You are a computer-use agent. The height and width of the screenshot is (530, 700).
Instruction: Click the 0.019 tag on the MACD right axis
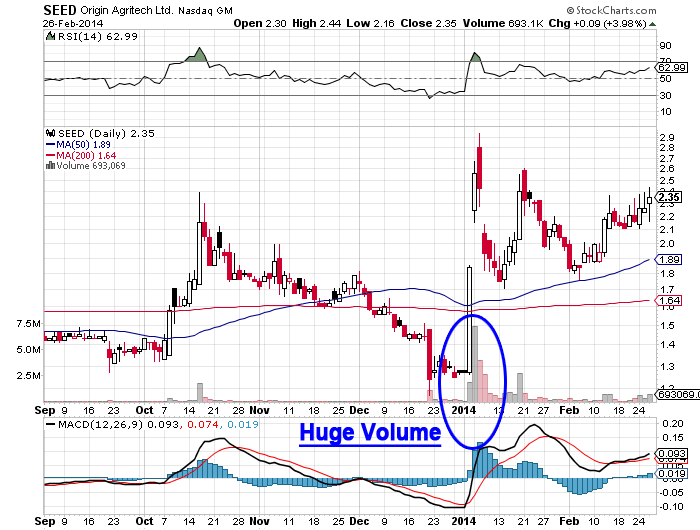(672, 474)
